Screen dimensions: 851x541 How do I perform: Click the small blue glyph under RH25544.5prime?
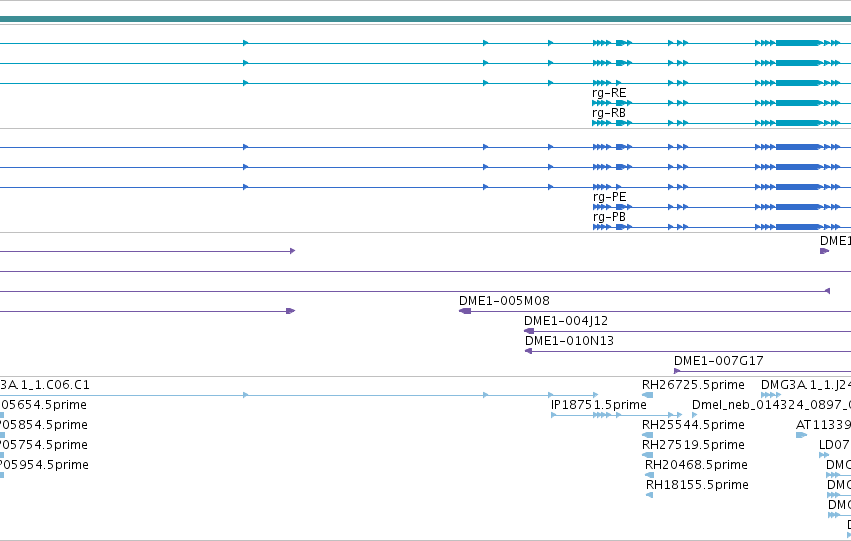pos(647,435)
